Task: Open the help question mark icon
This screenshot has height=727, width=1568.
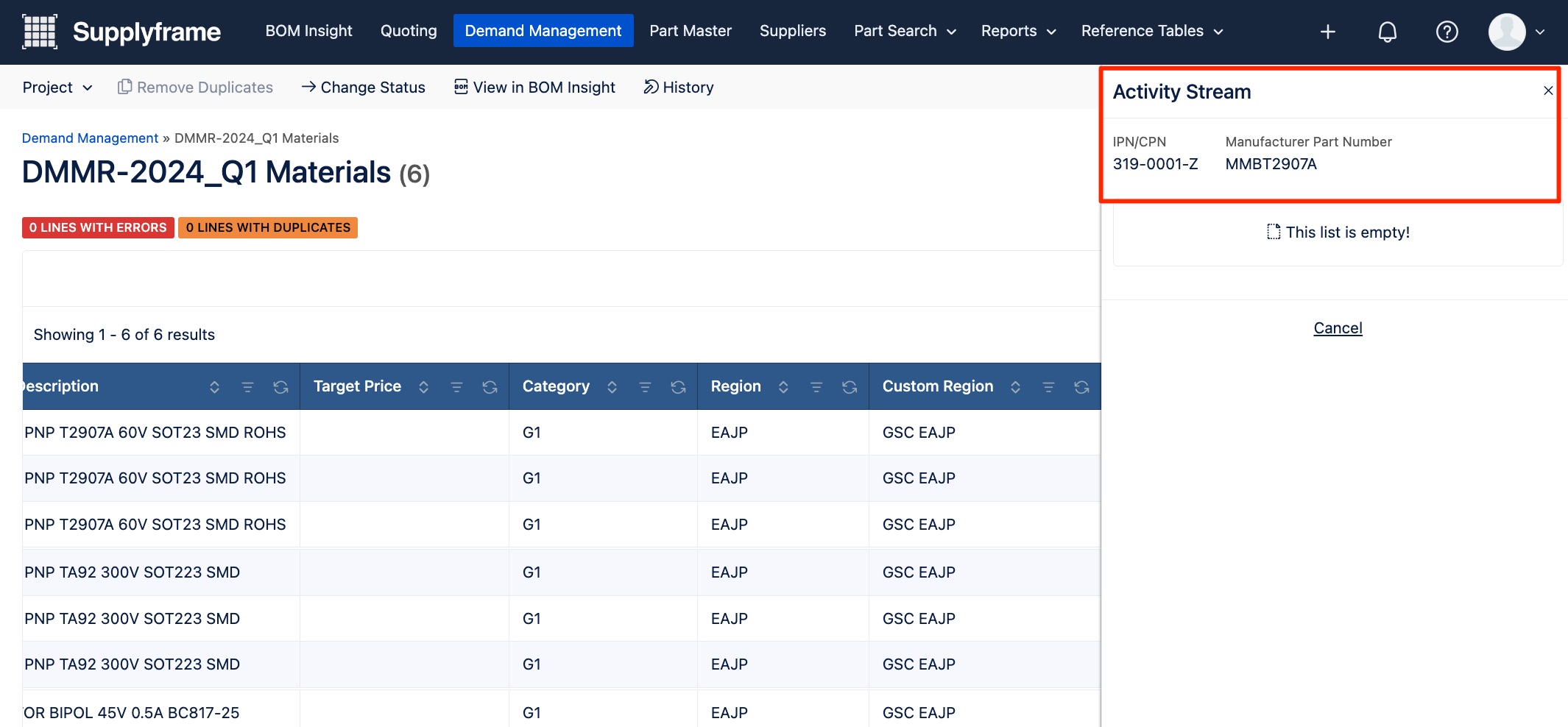Action: pyautogui.click(x=1447, y=32)
